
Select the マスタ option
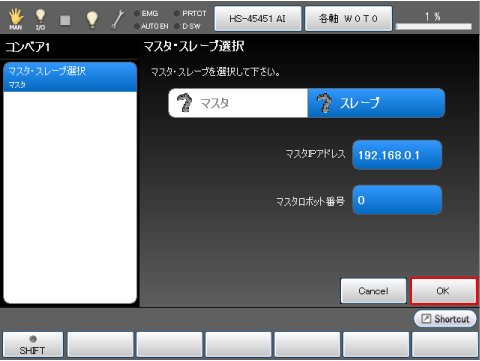[x=238, y=103]
